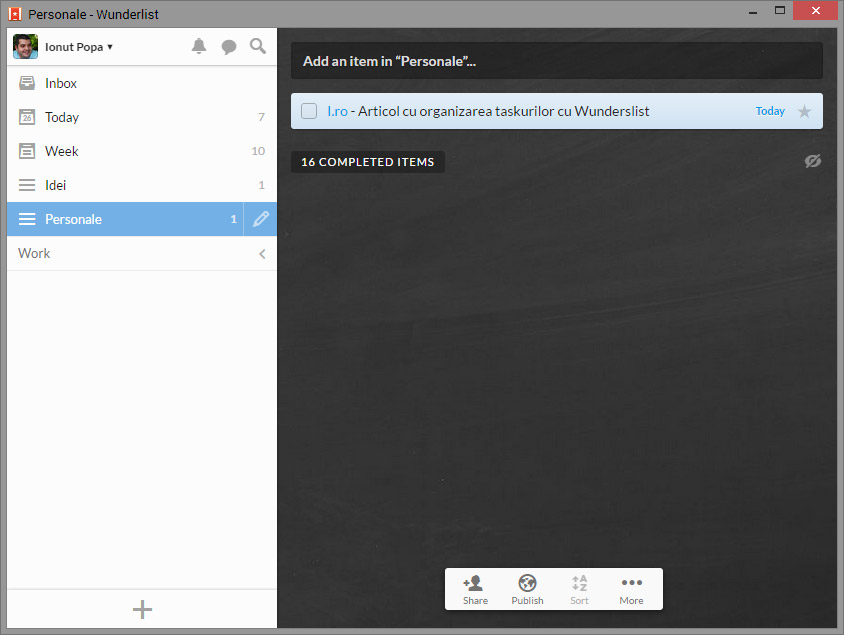Click the Share button

[x=475, y=590]
